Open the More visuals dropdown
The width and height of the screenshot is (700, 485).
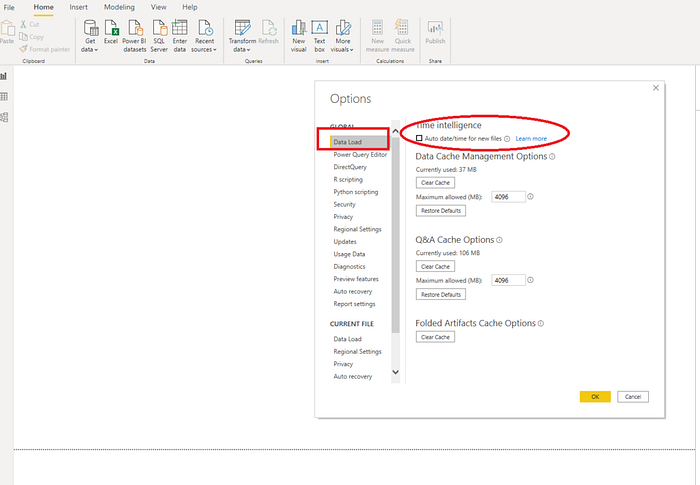[342, 36]
